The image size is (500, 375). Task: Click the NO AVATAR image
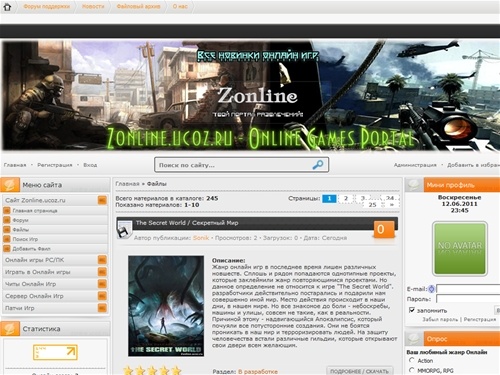tap(460, 249)
